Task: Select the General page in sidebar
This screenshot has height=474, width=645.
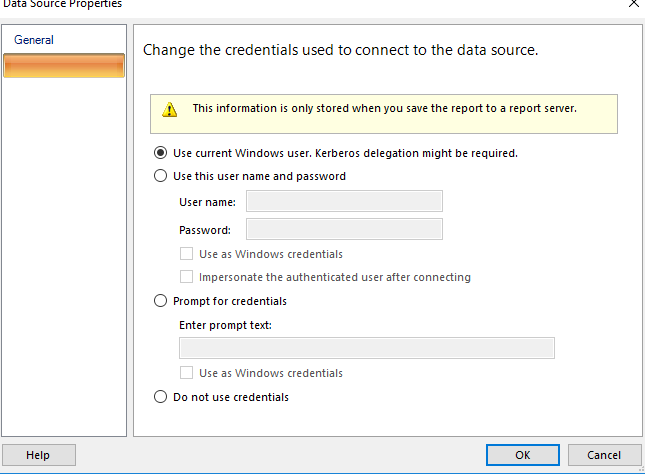Action: tap(34, 40)
